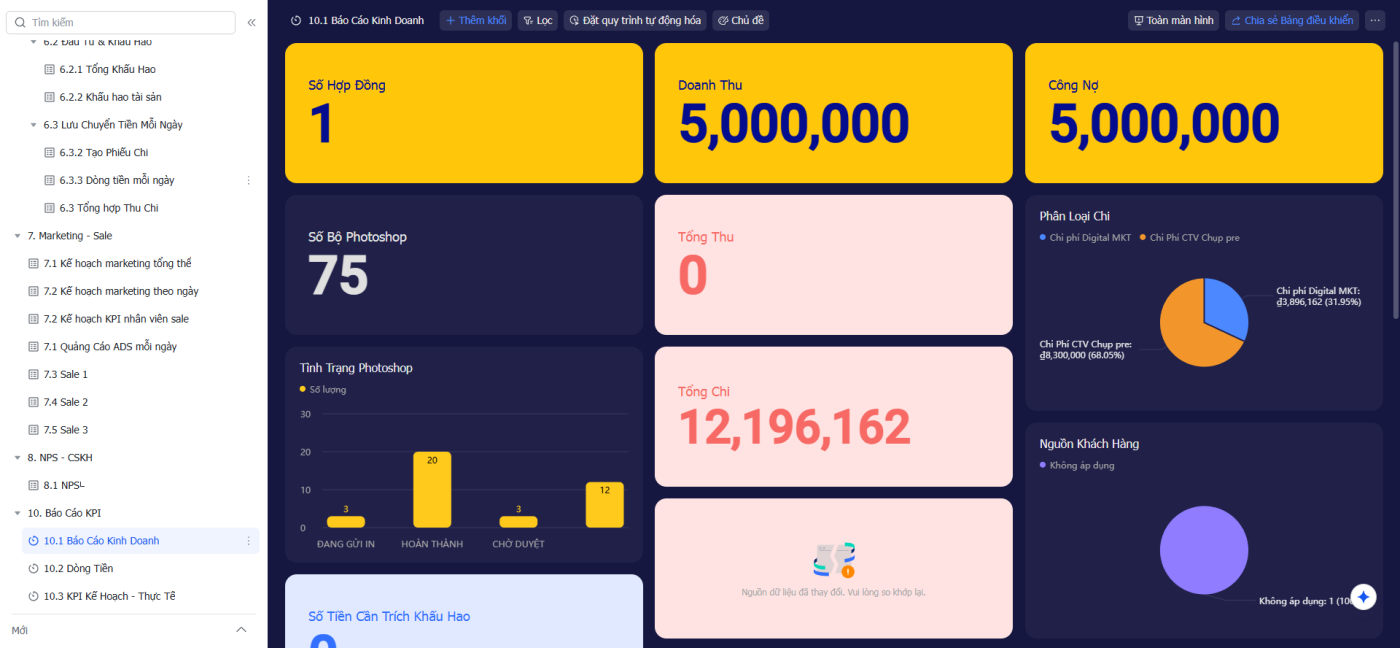
Task: Click three-dot menu beside 10.1 Báo Cáo Kinh Doanh
Action: (x=249, y=541)
